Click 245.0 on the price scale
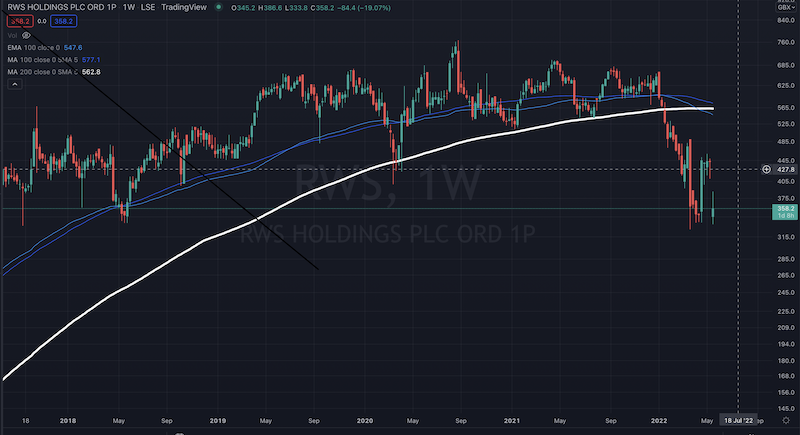 click(x=786, y=293)
